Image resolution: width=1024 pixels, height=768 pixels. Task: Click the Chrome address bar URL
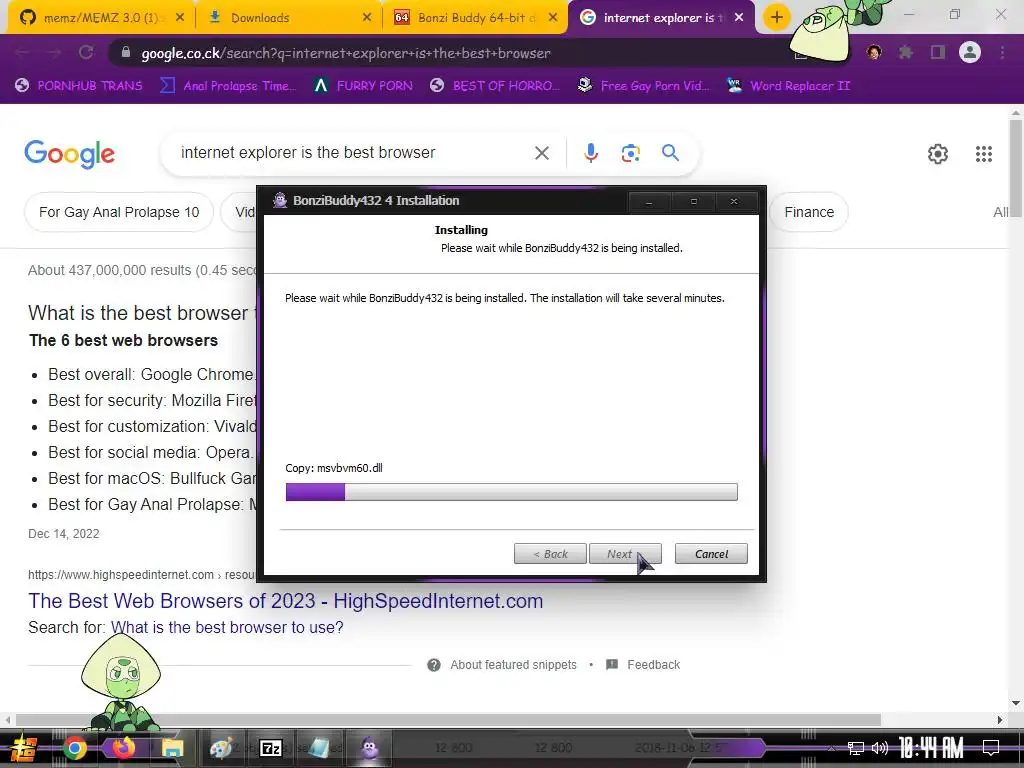point(346,53)
